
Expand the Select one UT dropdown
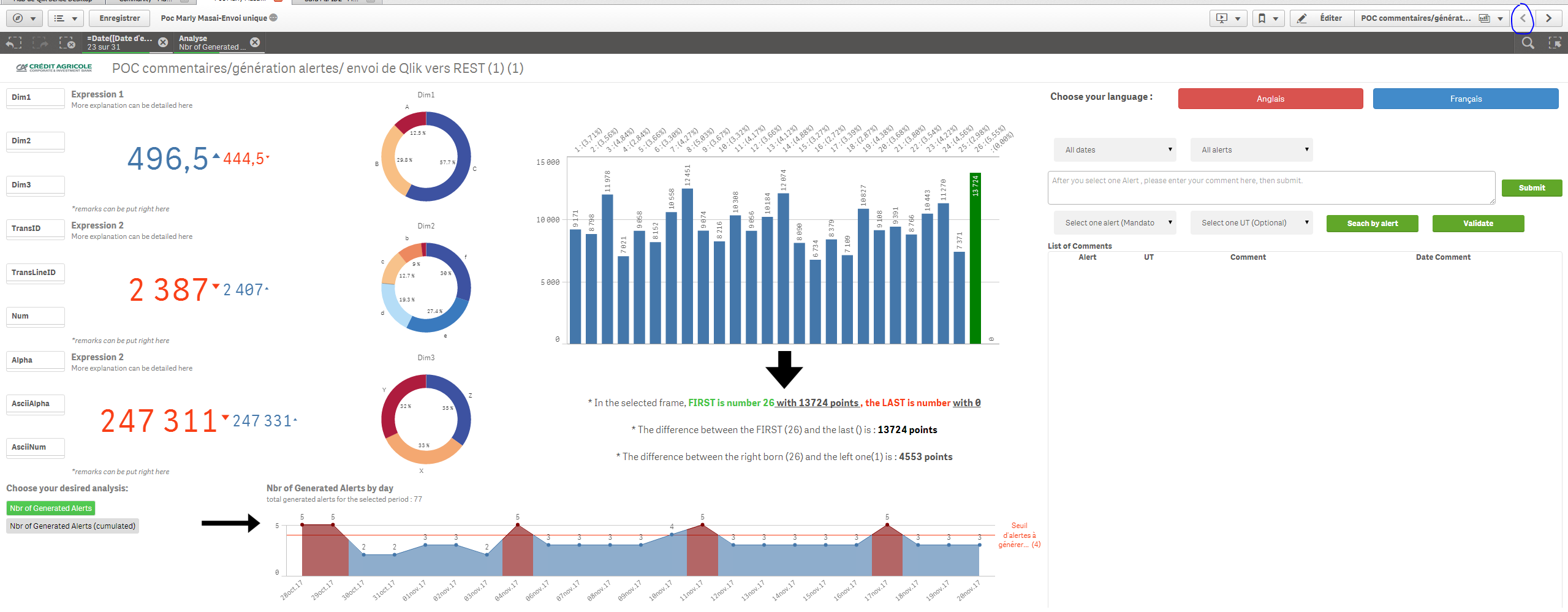(1251, 223)
